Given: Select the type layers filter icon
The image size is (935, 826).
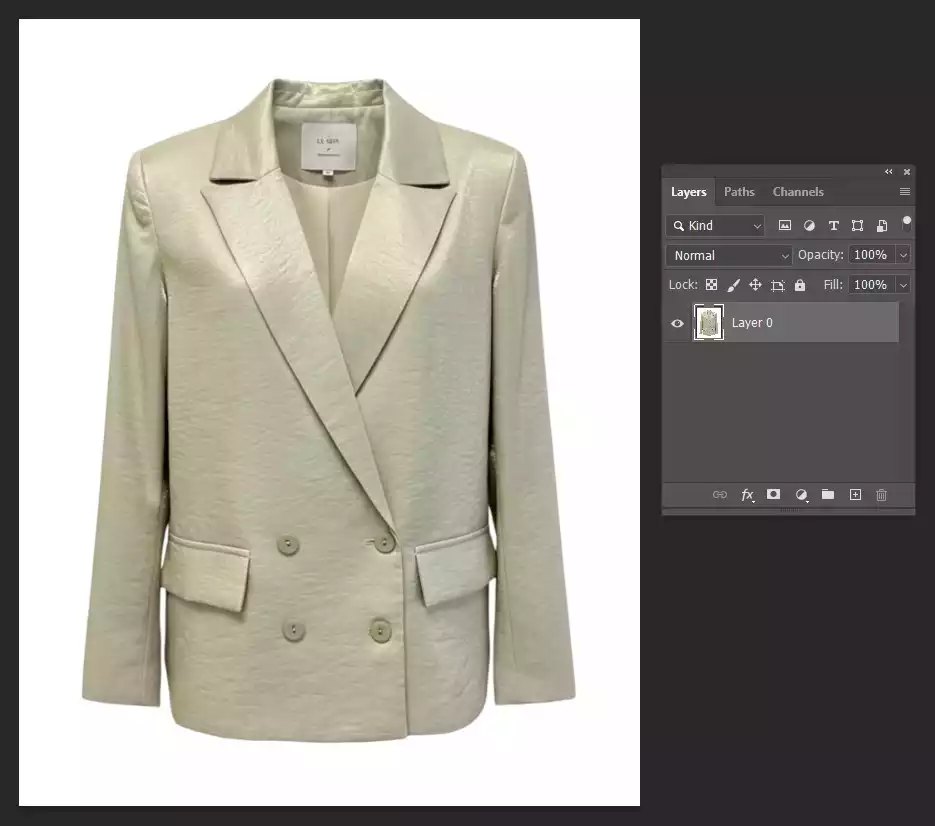Looking at the screenshot, I should coord(833,225).
